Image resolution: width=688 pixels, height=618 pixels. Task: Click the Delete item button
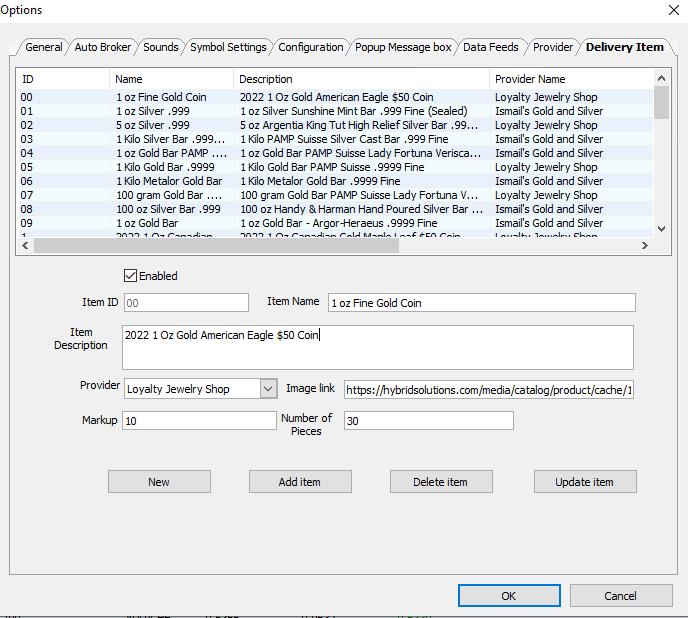(x=441, y=482)
